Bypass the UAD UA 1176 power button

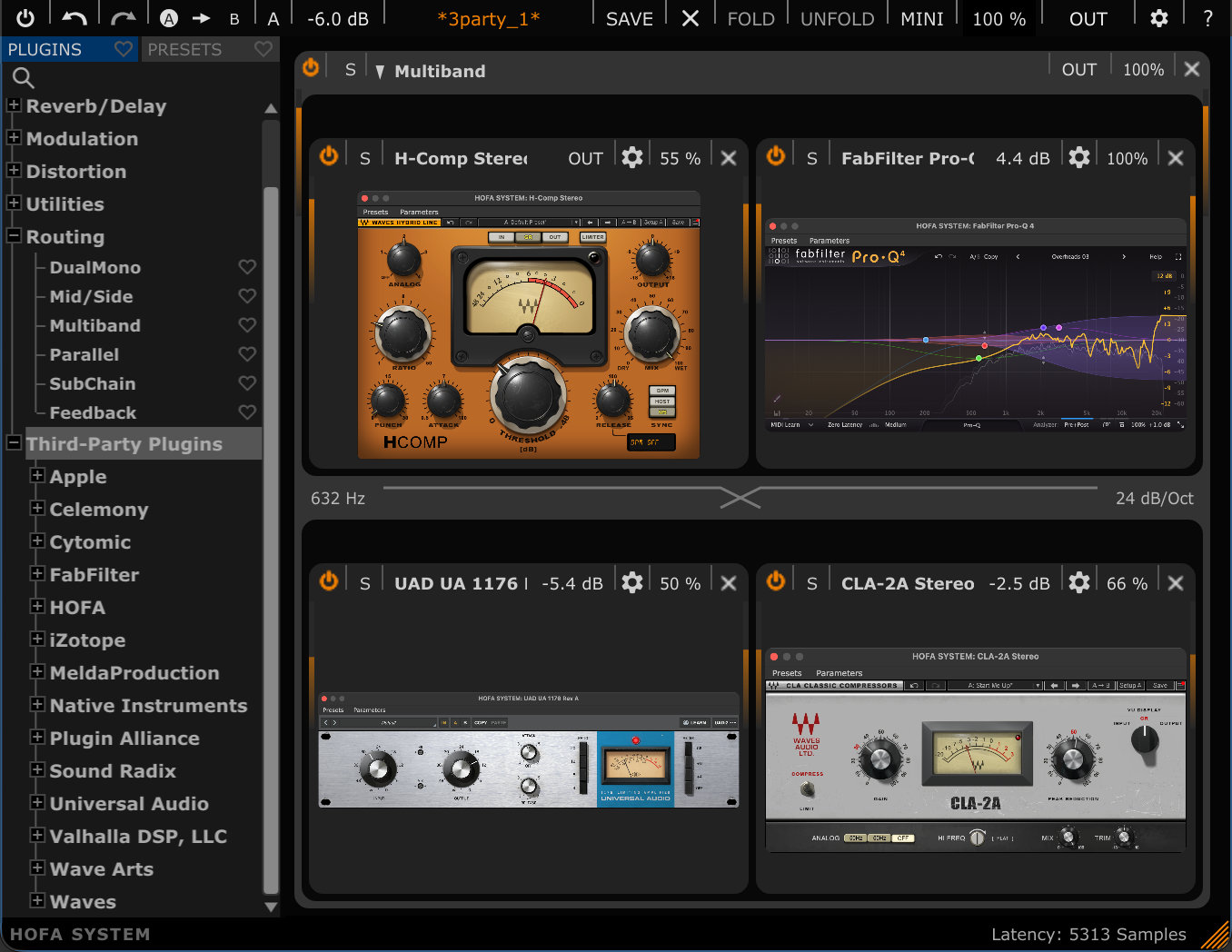329,581
